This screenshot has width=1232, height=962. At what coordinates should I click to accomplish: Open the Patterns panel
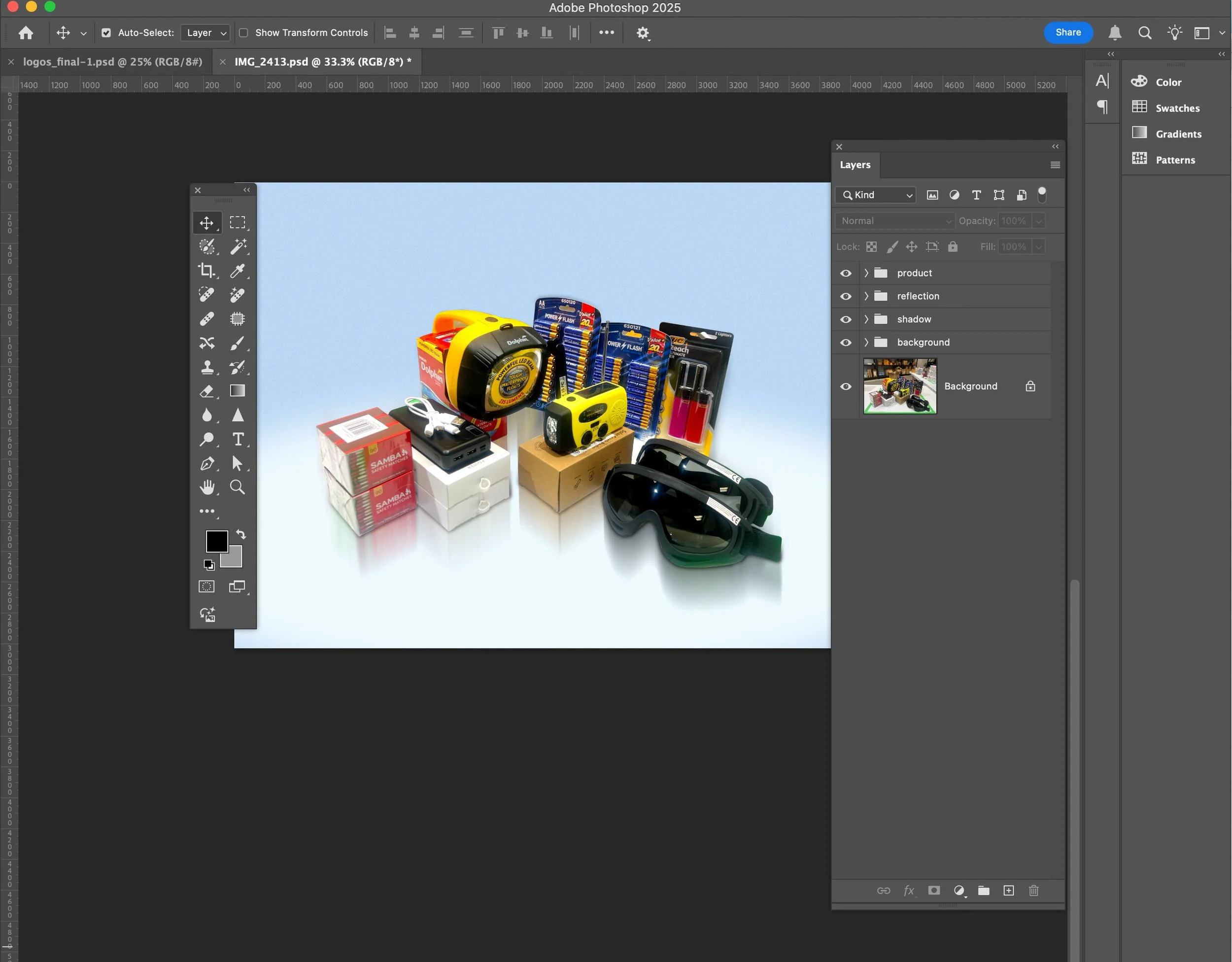[x=1175, y=160]
